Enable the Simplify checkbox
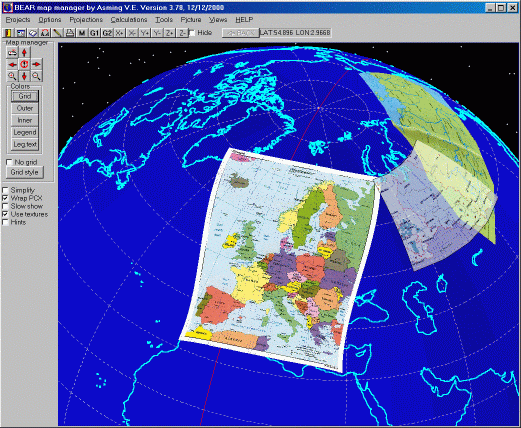The width and height of the screenshot is (521, 428). [x=5, y=190]
